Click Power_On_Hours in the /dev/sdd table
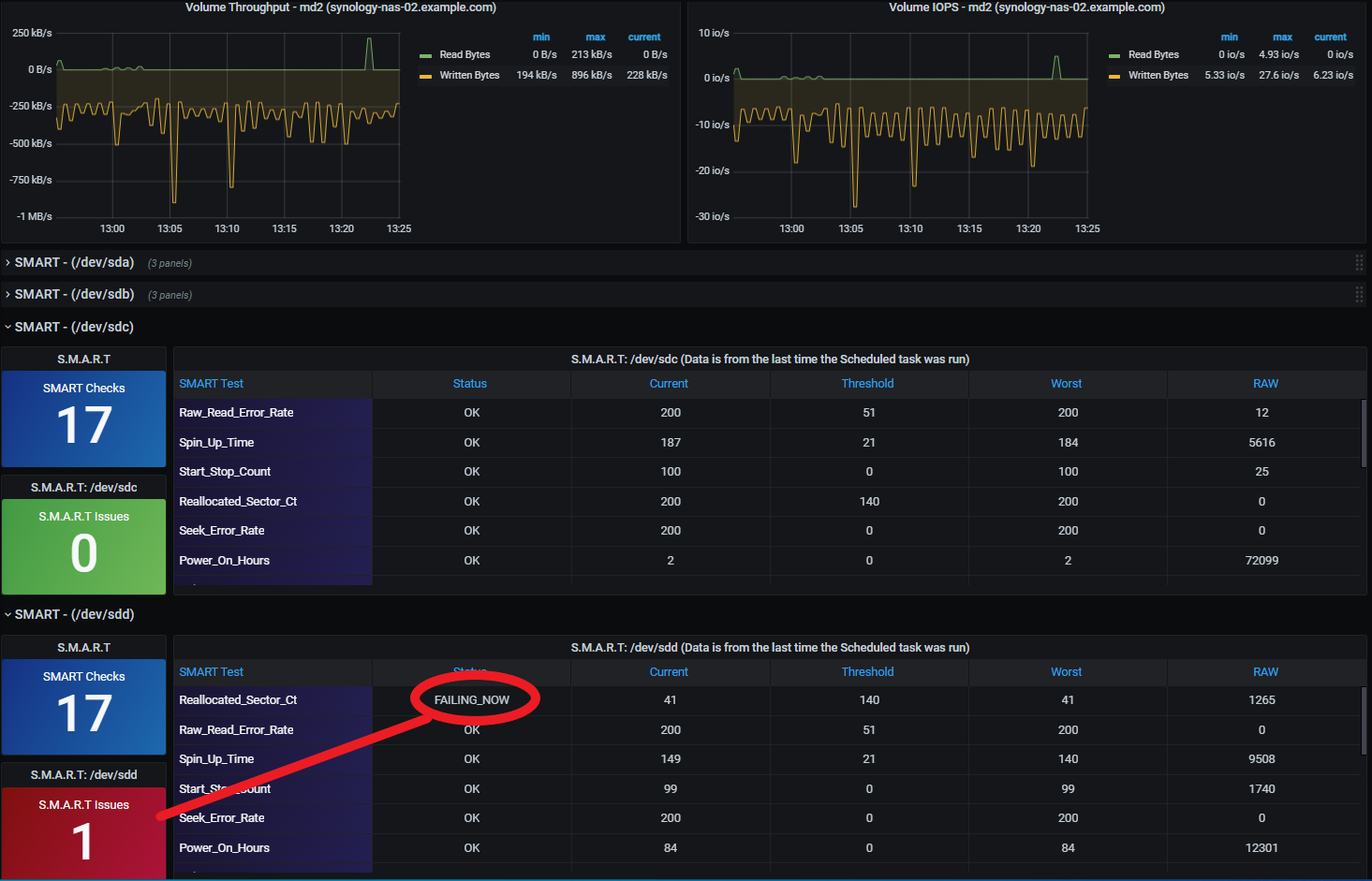The image size is (1372, 881). (x=224, y=848)
